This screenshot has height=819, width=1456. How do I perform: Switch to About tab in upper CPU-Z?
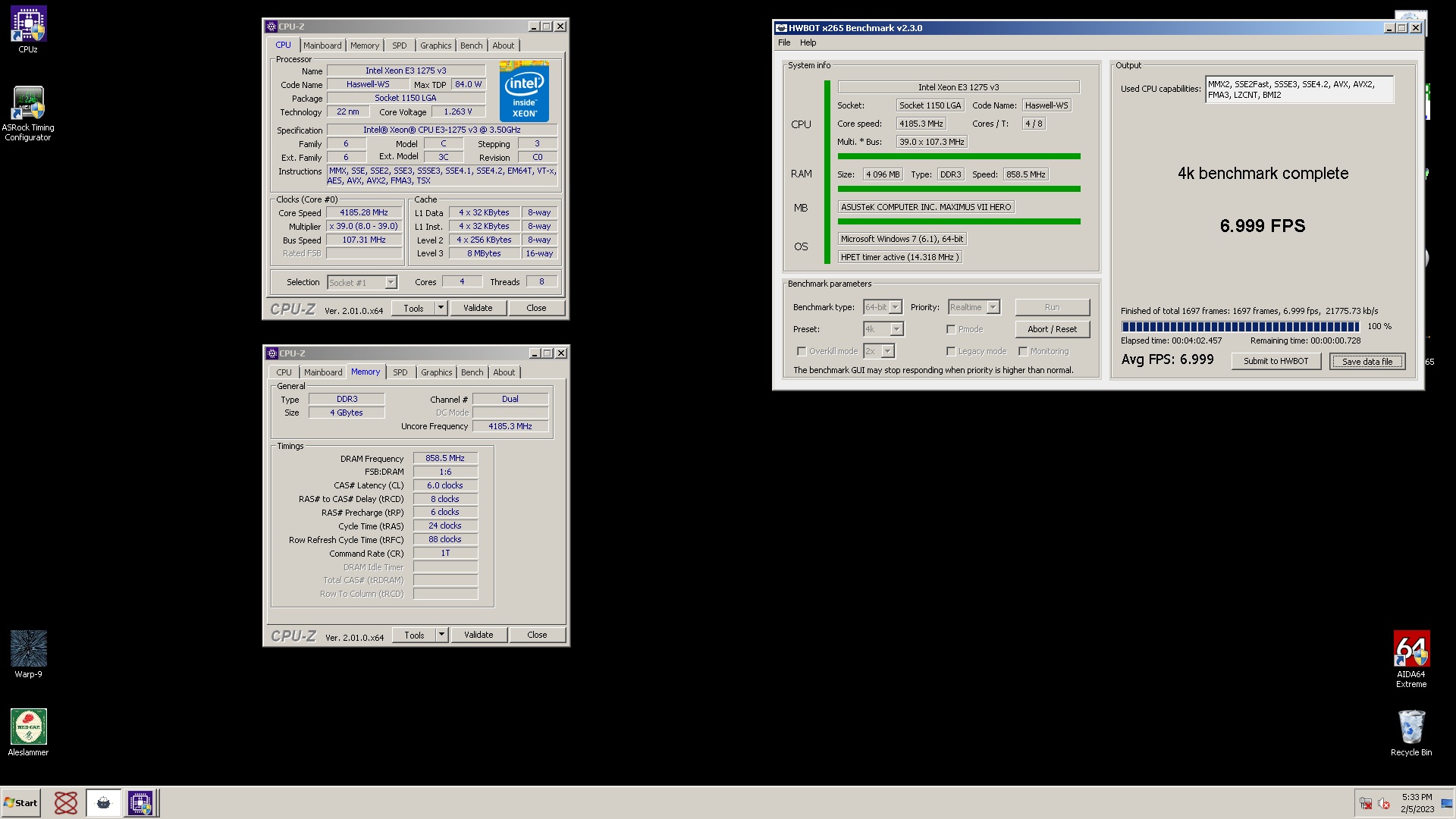tap(504, 45)
